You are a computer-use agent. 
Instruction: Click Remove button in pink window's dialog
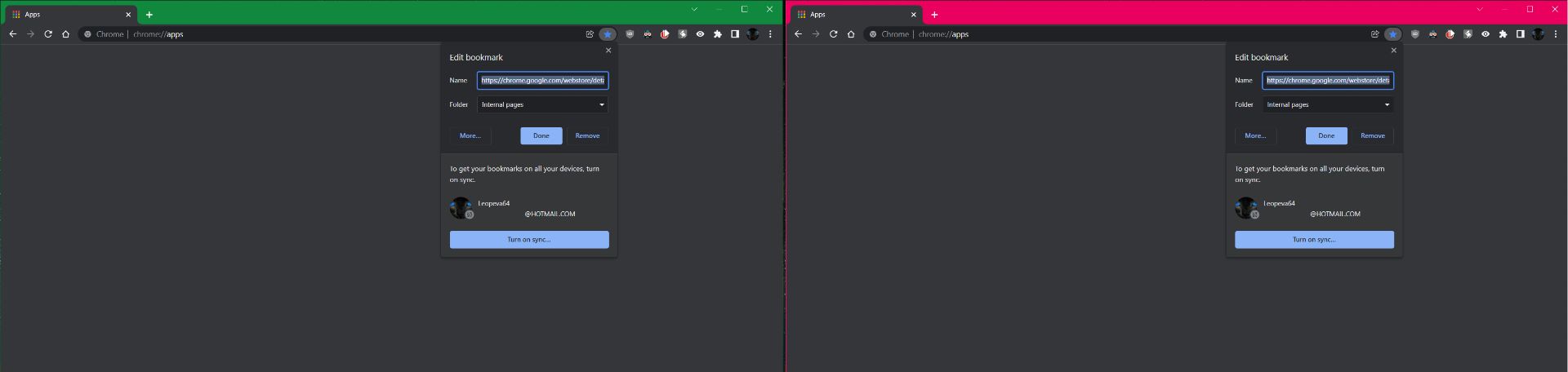coord(1373,135)
